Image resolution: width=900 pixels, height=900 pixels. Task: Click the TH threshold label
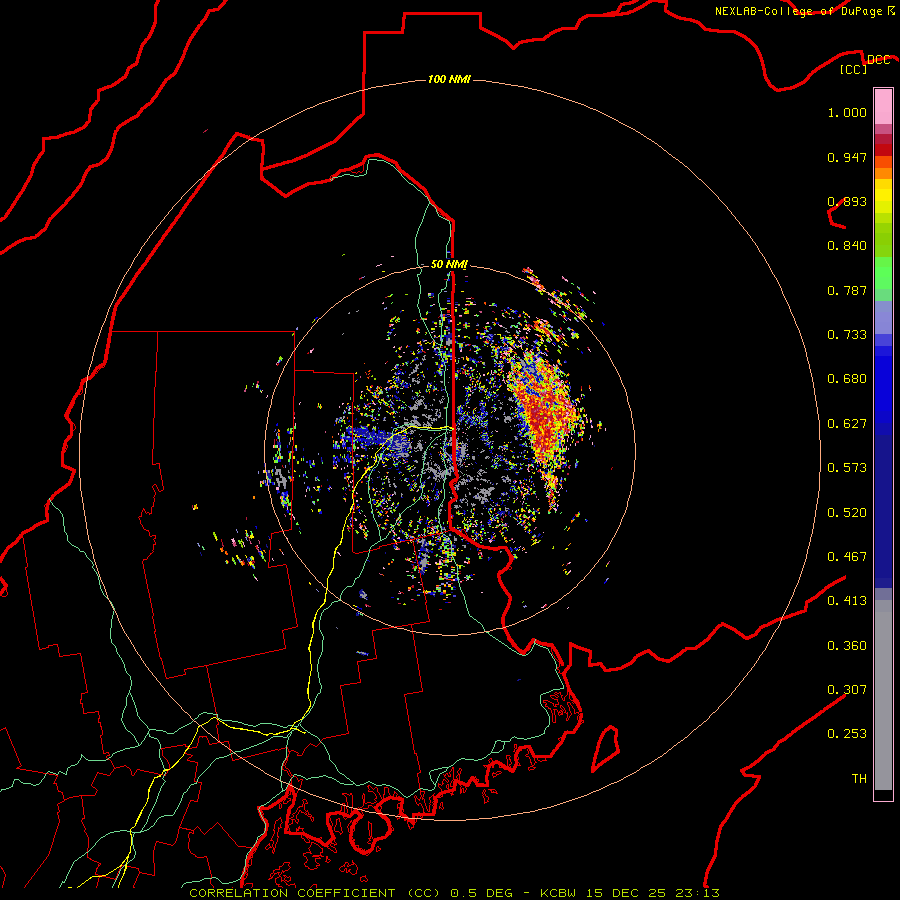click(x=859, y=779)
